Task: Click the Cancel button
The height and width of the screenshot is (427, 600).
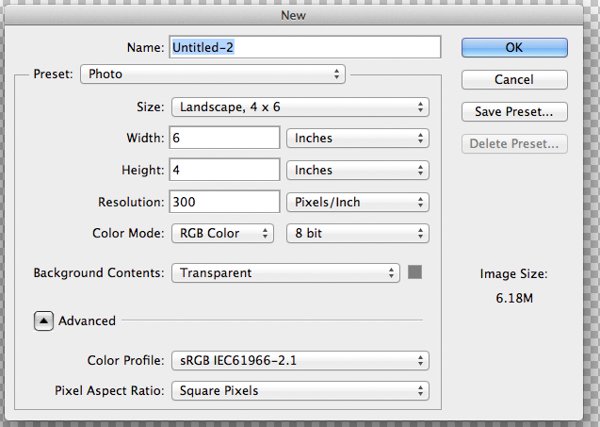Action: coord(514,79)
